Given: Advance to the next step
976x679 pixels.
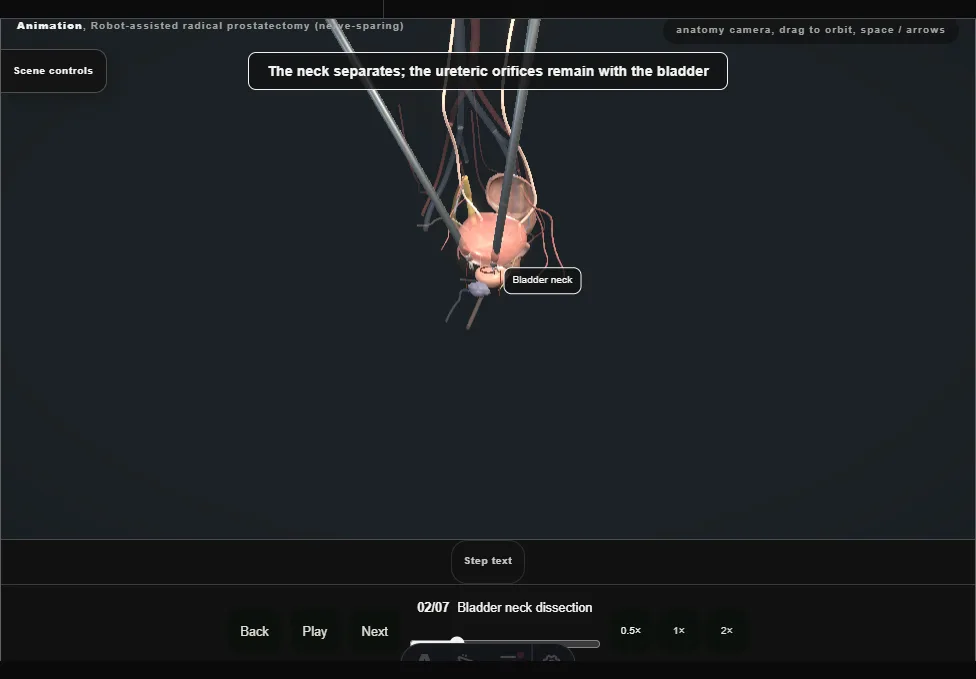Looking at the screenshot, I should (375, 631).
